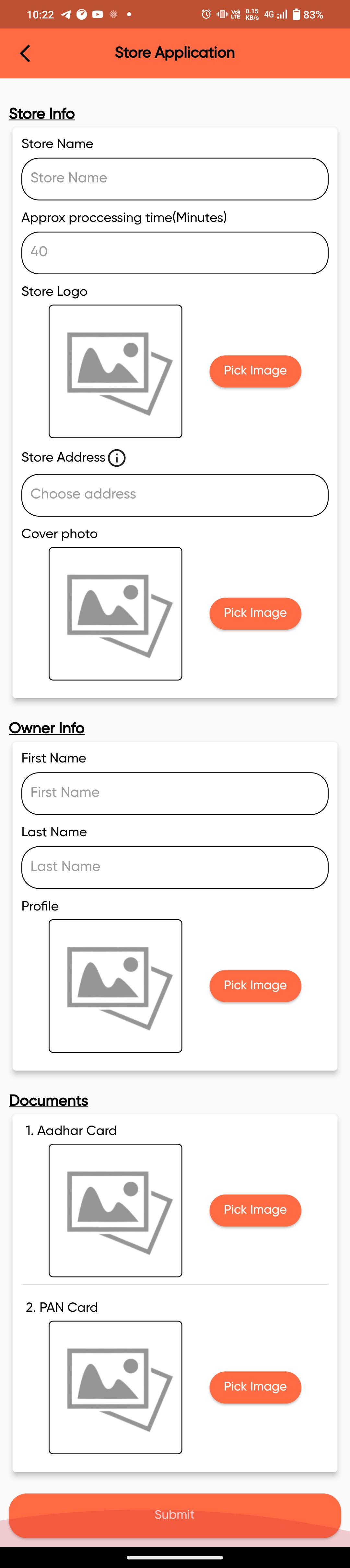Image resolution: width=350 pixels, height=1568 pixels.
Task: Focus the First Name input field
Action: click(x=175, y=793)
